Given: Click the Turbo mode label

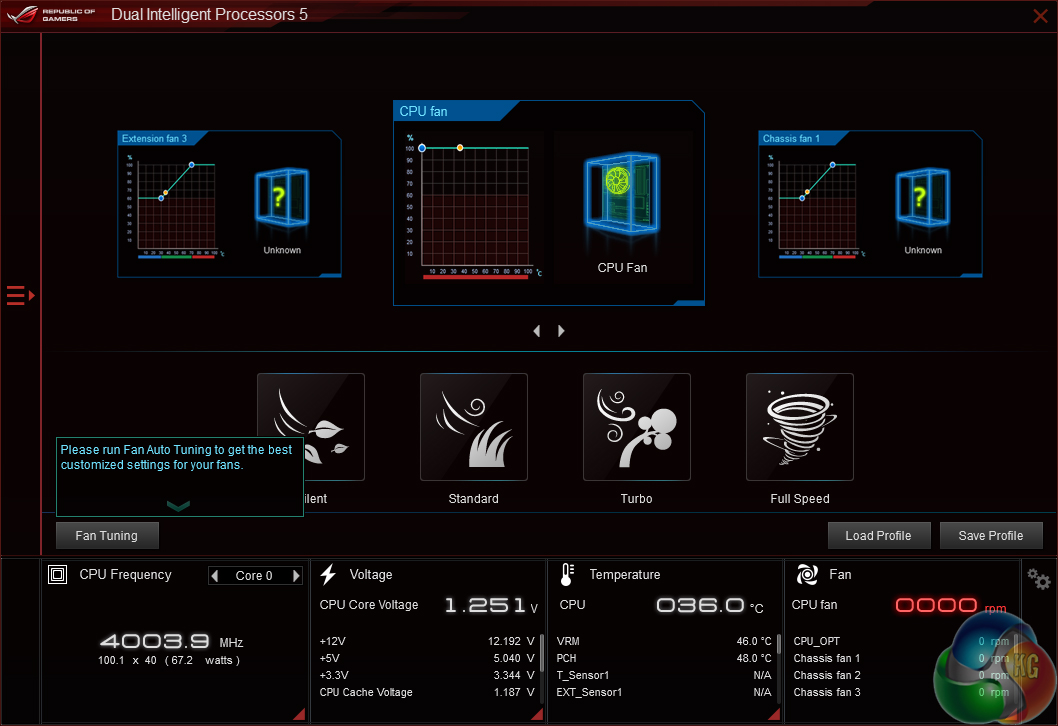Looking at the screenshot, I should (636, 499).
